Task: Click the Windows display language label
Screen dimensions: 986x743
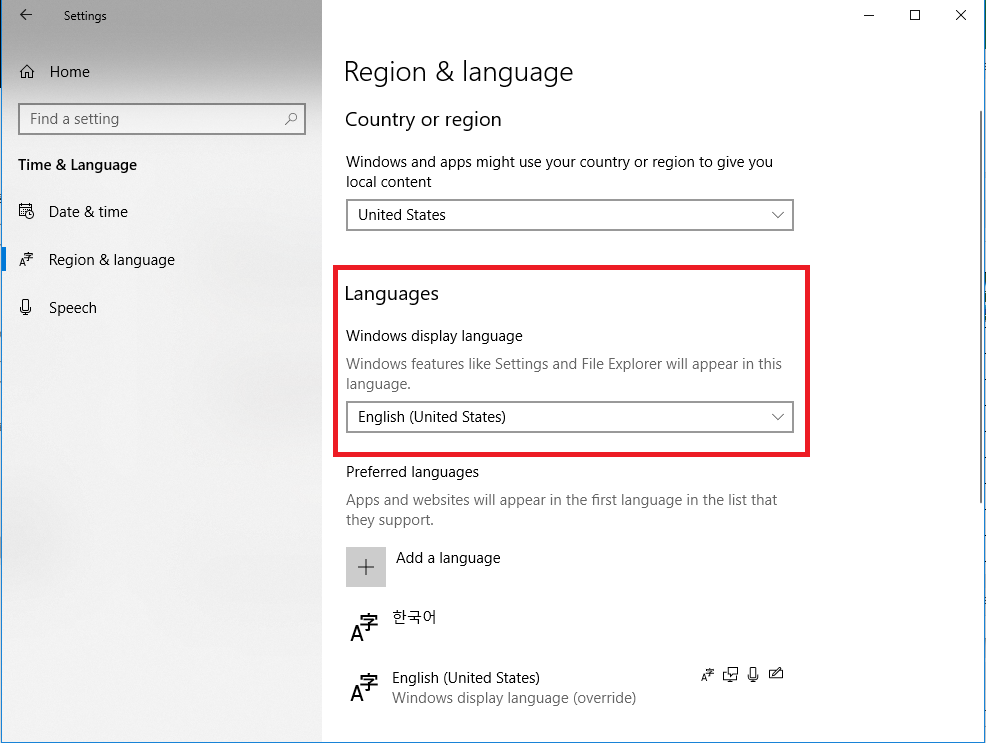Action: tap(434, 336)
